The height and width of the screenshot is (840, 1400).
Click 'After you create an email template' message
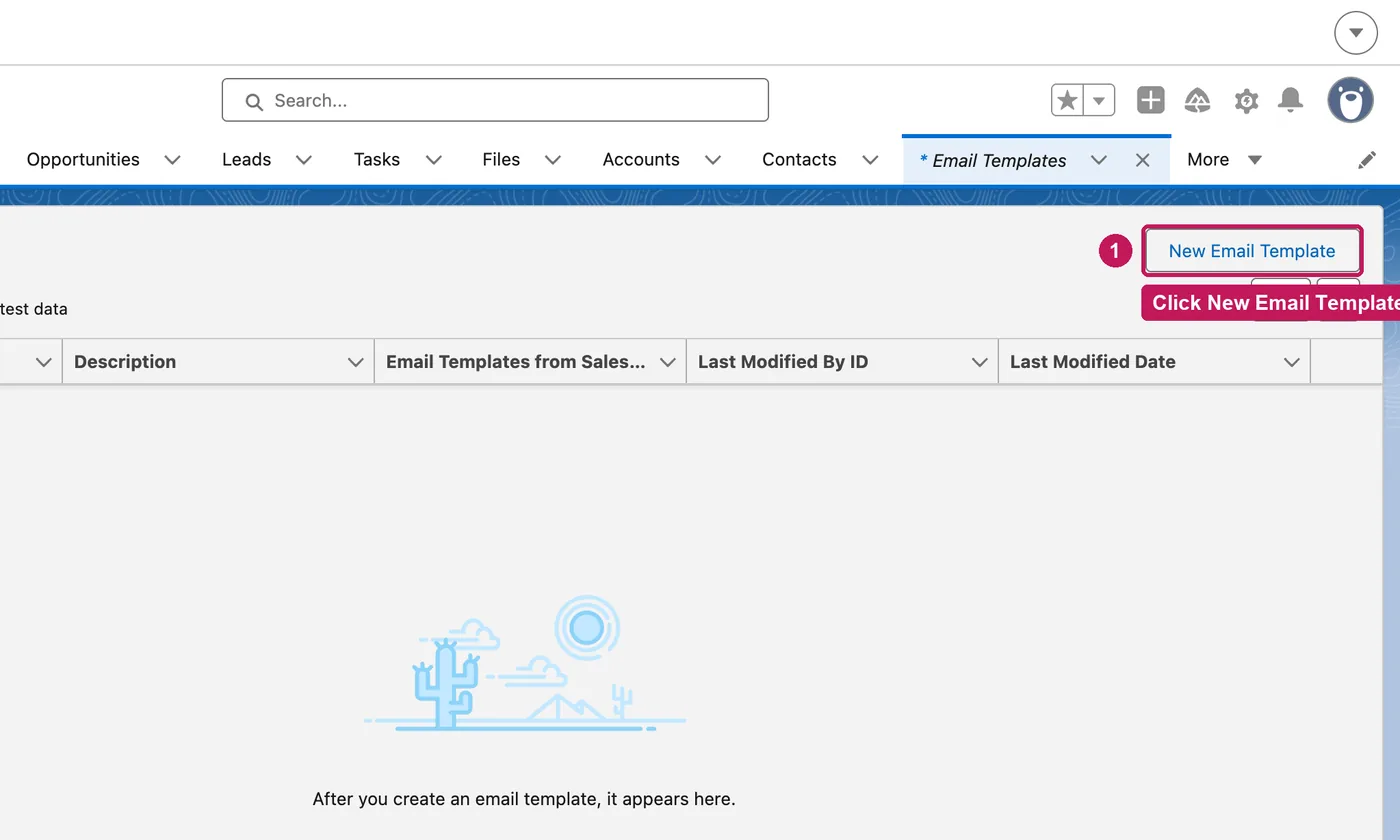coord(524,799)
